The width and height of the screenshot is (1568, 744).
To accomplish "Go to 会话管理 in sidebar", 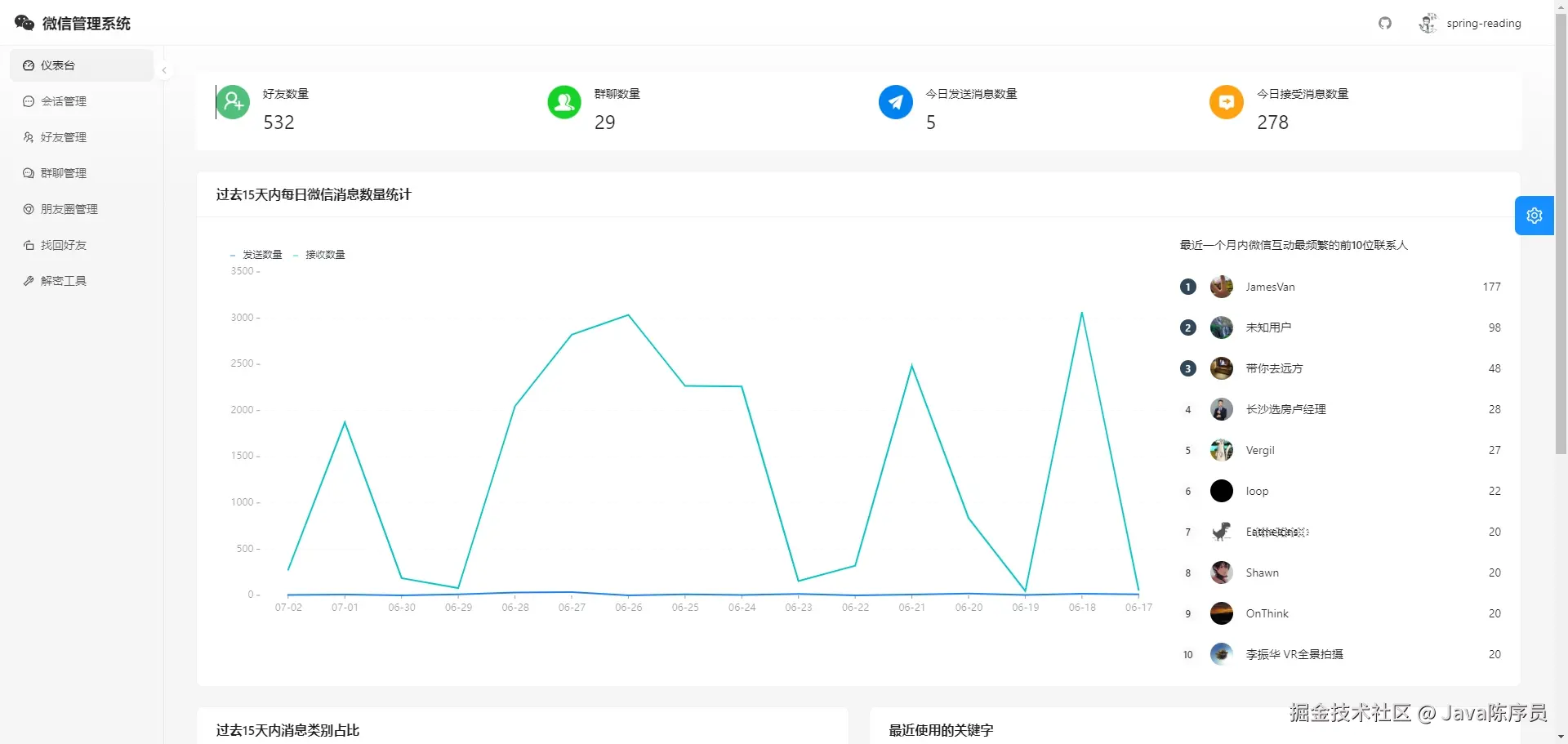I will point(82,101).
